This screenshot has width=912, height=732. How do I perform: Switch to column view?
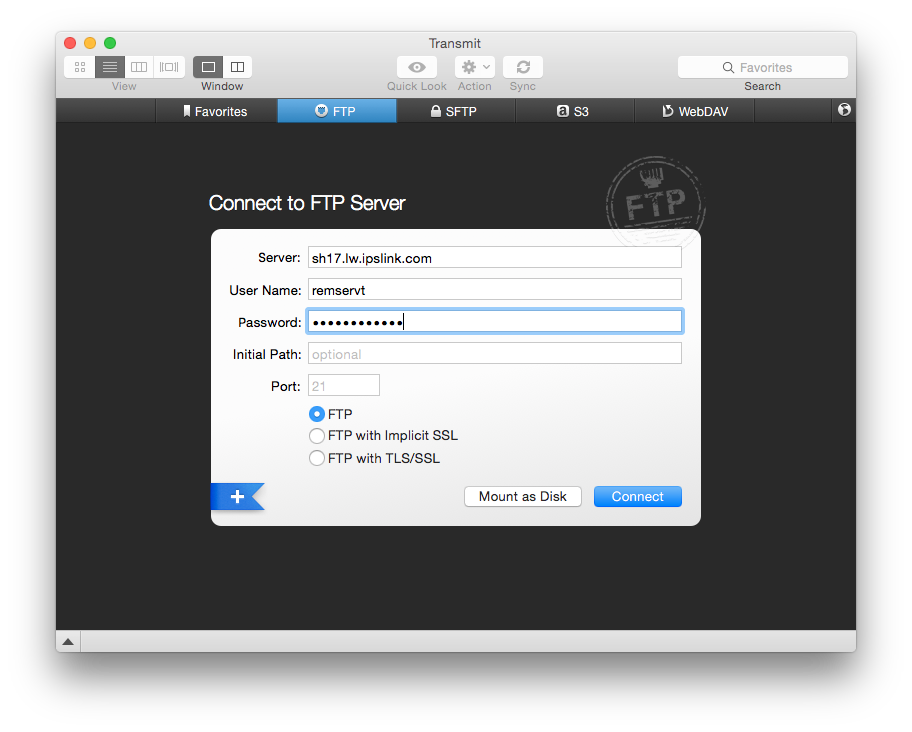[139, 67]
